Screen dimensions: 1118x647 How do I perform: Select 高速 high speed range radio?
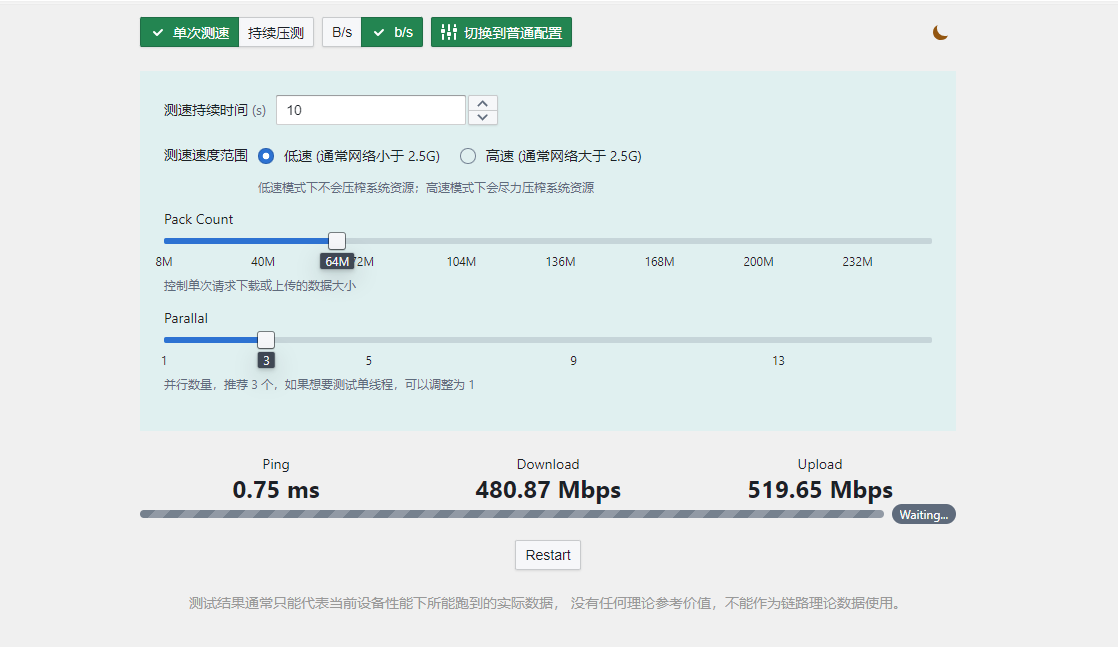click(x=468, y=156)
